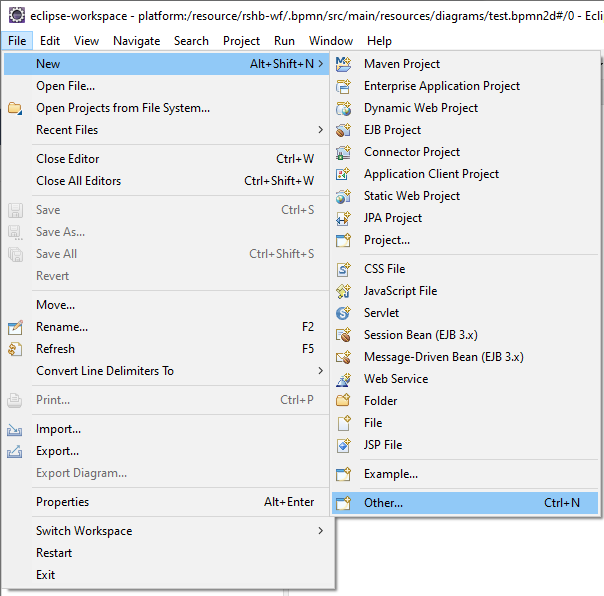
Task: Click the Connector Project icon
Action: coord(343,152)
